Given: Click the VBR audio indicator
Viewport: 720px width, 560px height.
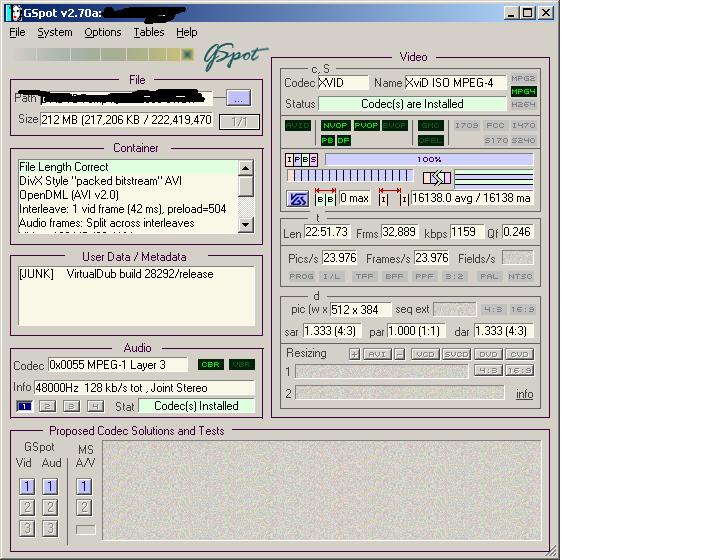Looking at the screenshot, I should (x=242, y=364).
